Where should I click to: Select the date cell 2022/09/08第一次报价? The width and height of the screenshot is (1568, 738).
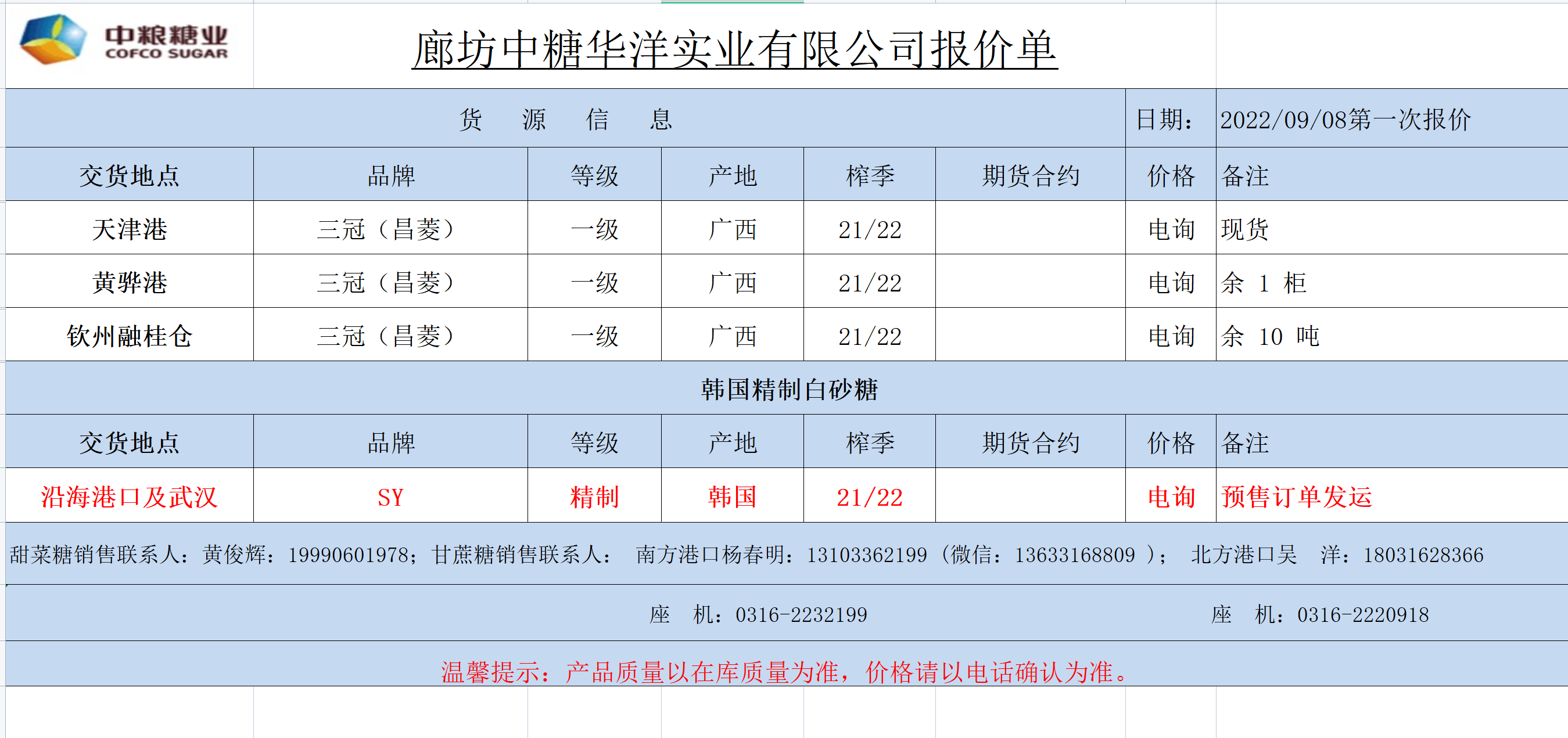coord(1345,119)
